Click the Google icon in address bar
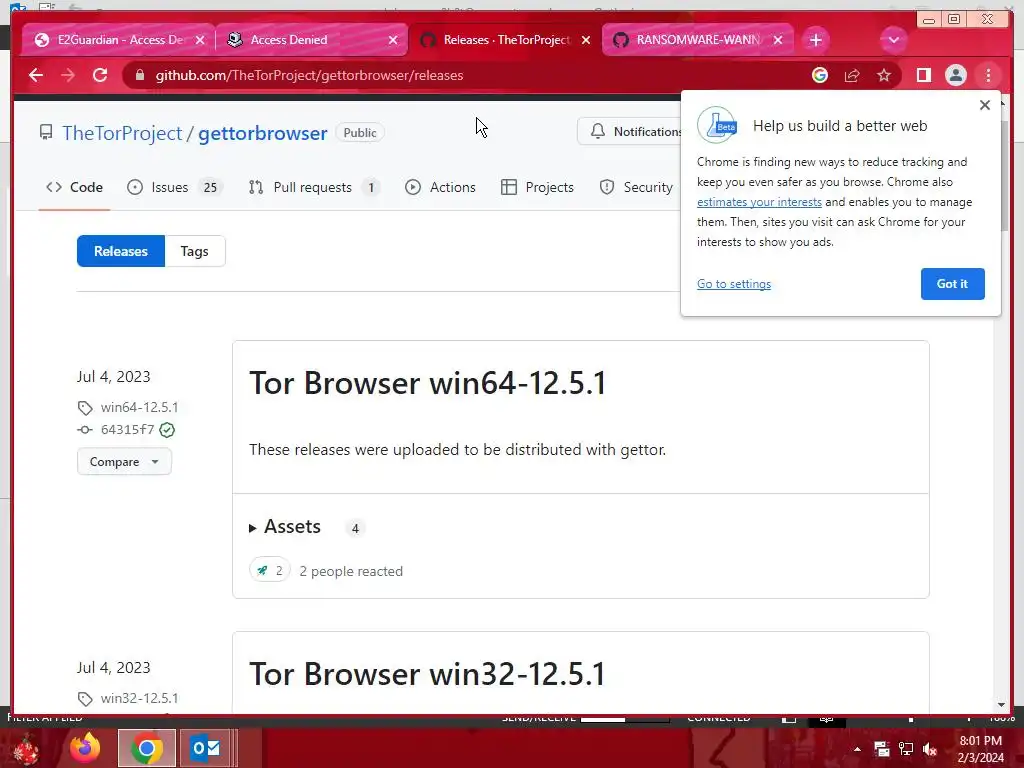Viewport: 1024px width, 768px height. (x=820, y=75)
